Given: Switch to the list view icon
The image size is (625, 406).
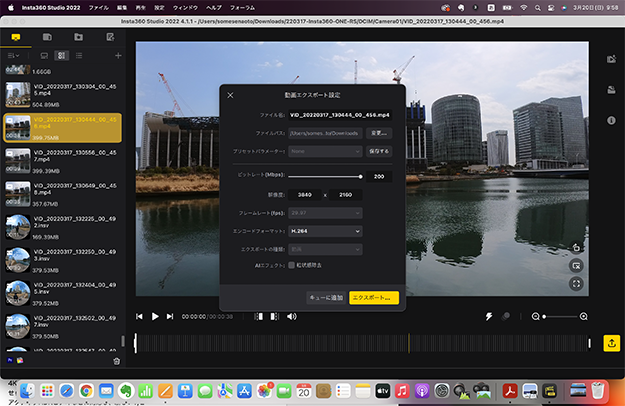Looking at the screenshot, I should click(x=81, y=56).
